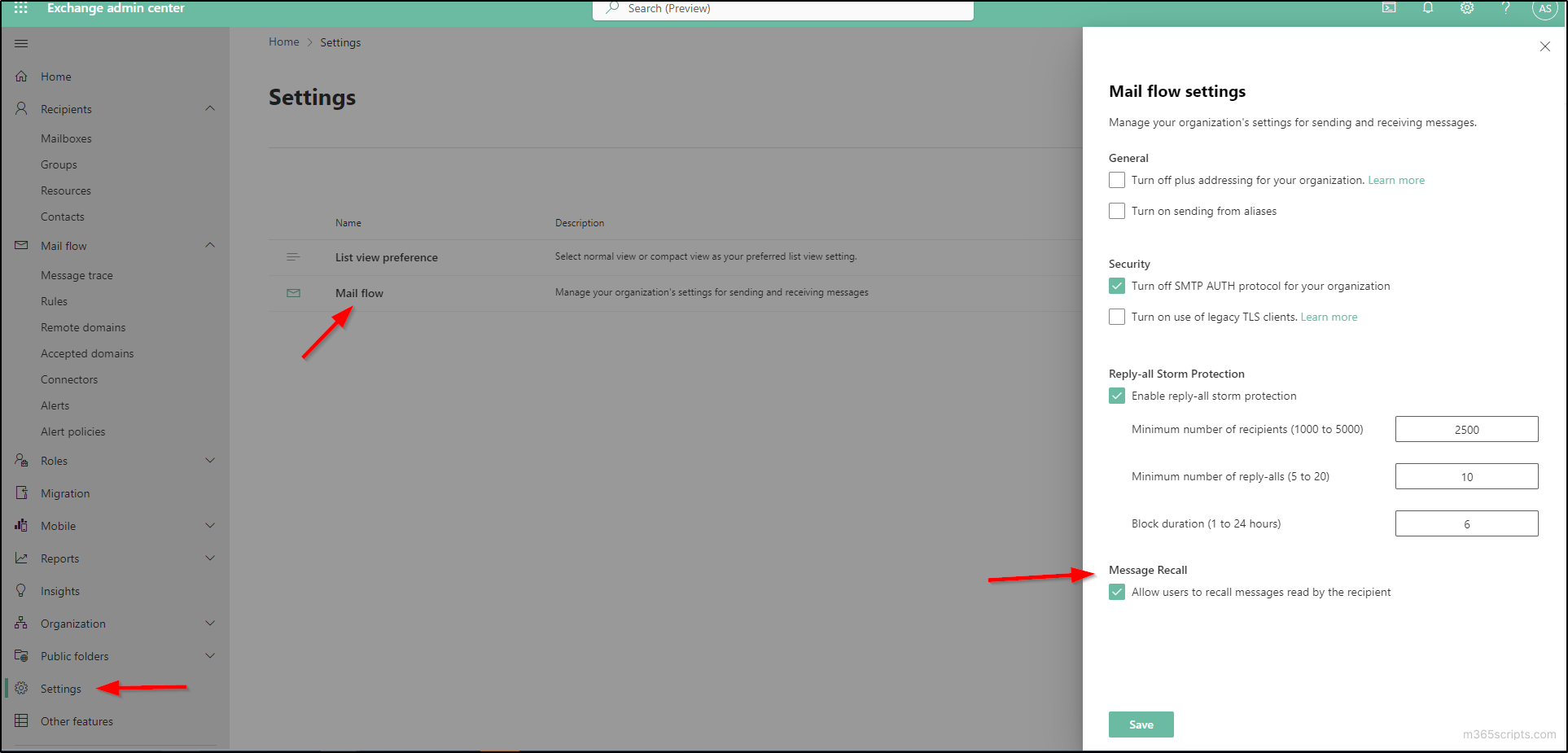Open Cloud Shell from the top bar
The width and height of the screenshot is (1568, 753).
pos(1388,8)
